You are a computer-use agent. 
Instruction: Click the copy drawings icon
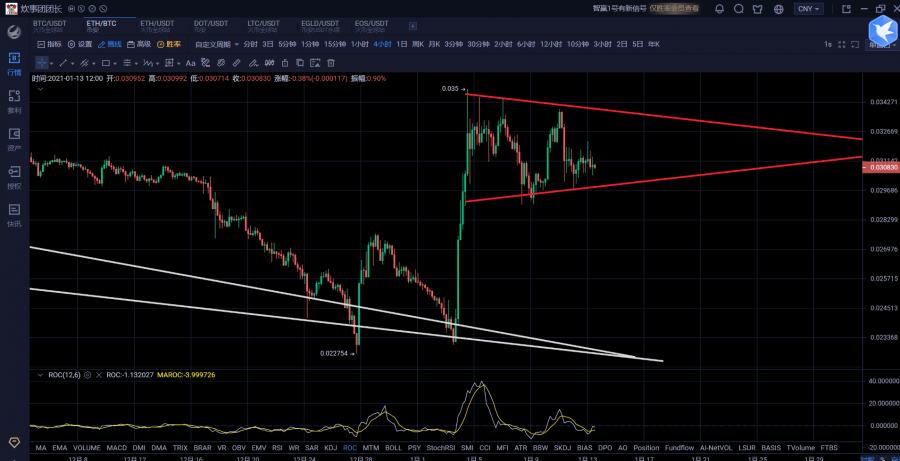point(300,63)
